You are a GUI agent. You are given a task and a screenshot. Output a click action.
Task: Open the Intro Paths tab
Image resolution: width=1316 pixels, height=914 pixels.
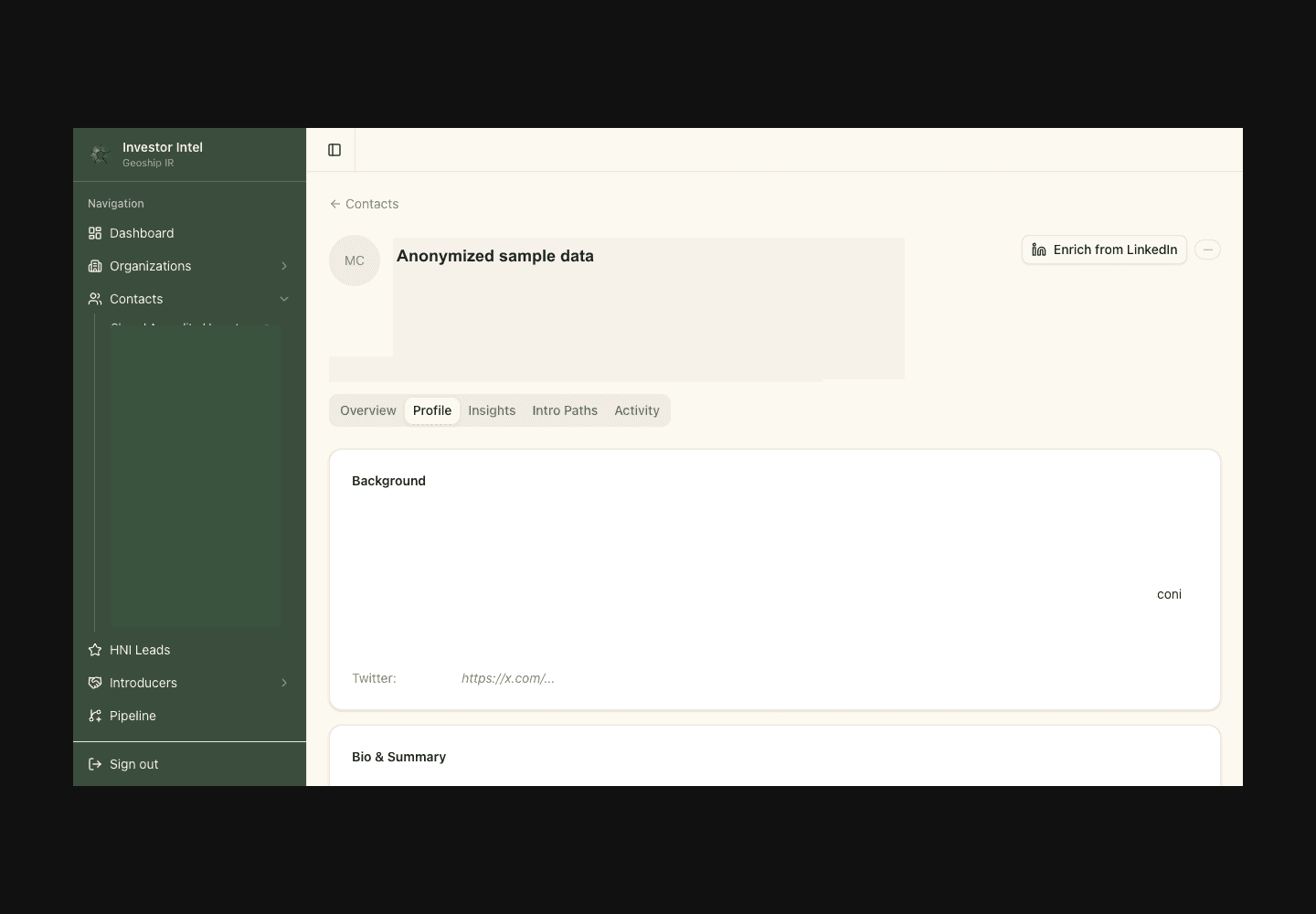565,410
